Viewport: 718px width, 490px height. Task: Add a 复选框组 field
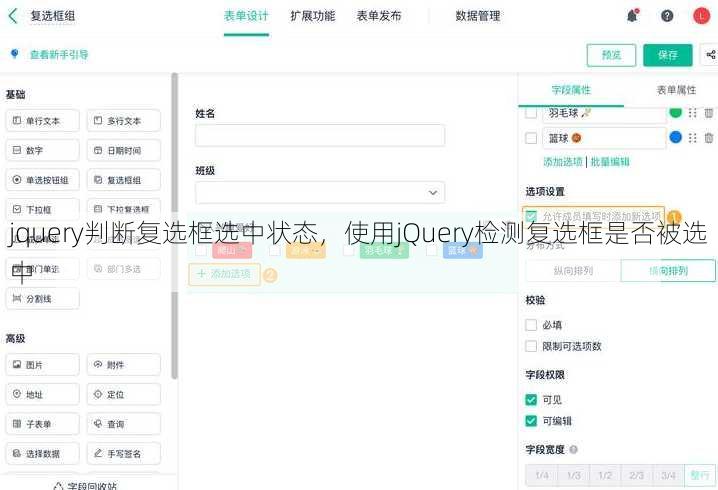(124, 180)
